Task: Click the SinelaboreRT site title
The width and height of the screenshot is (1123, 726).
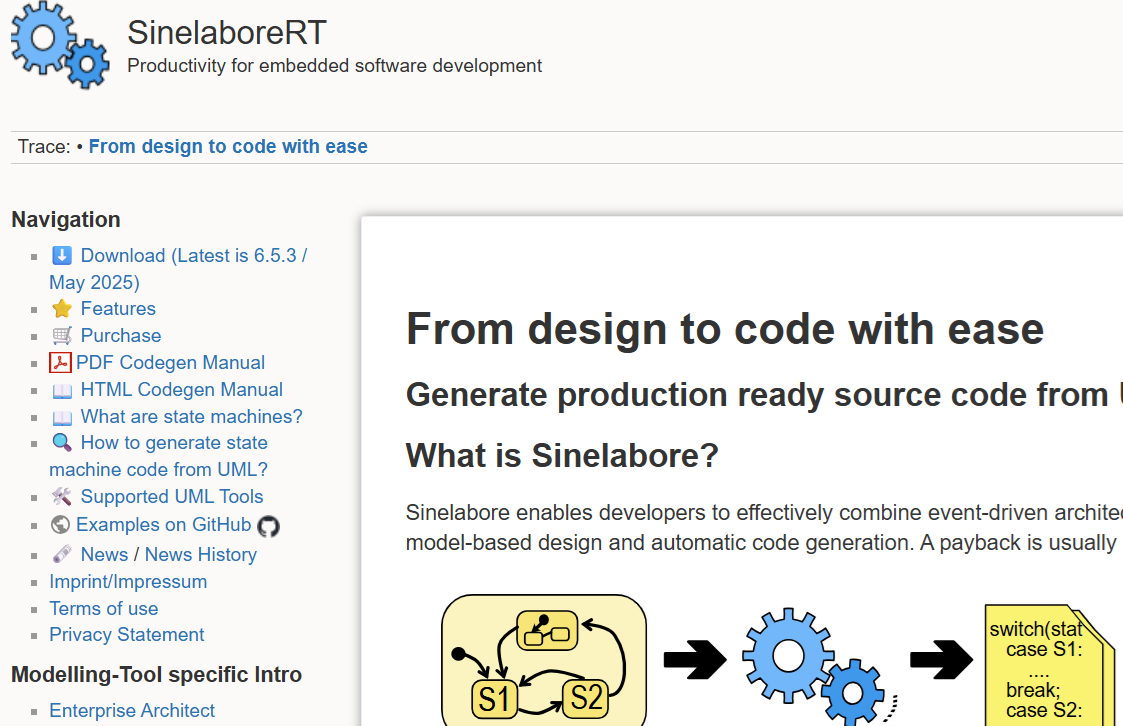Action: [x=226, y=33]
